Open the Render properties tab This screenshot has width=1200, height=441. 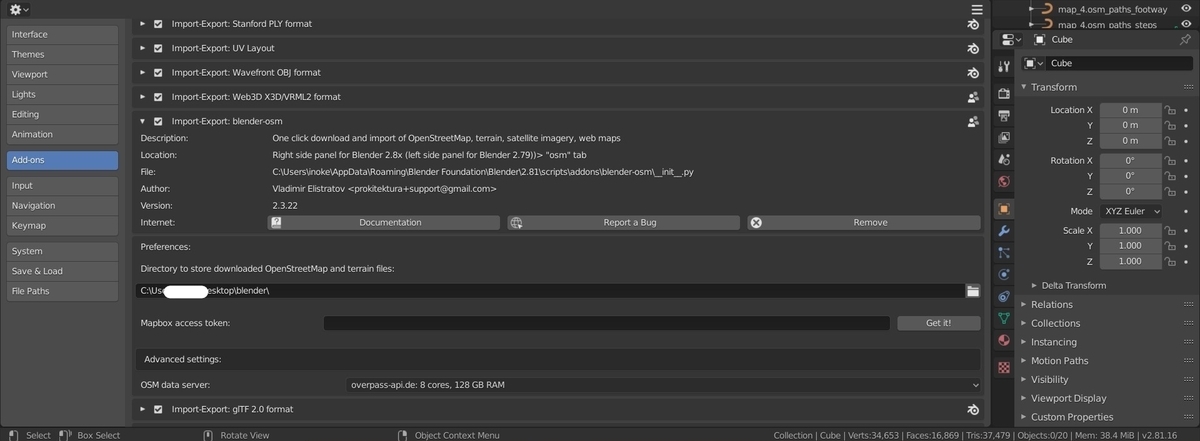(x=1005, y=95)
